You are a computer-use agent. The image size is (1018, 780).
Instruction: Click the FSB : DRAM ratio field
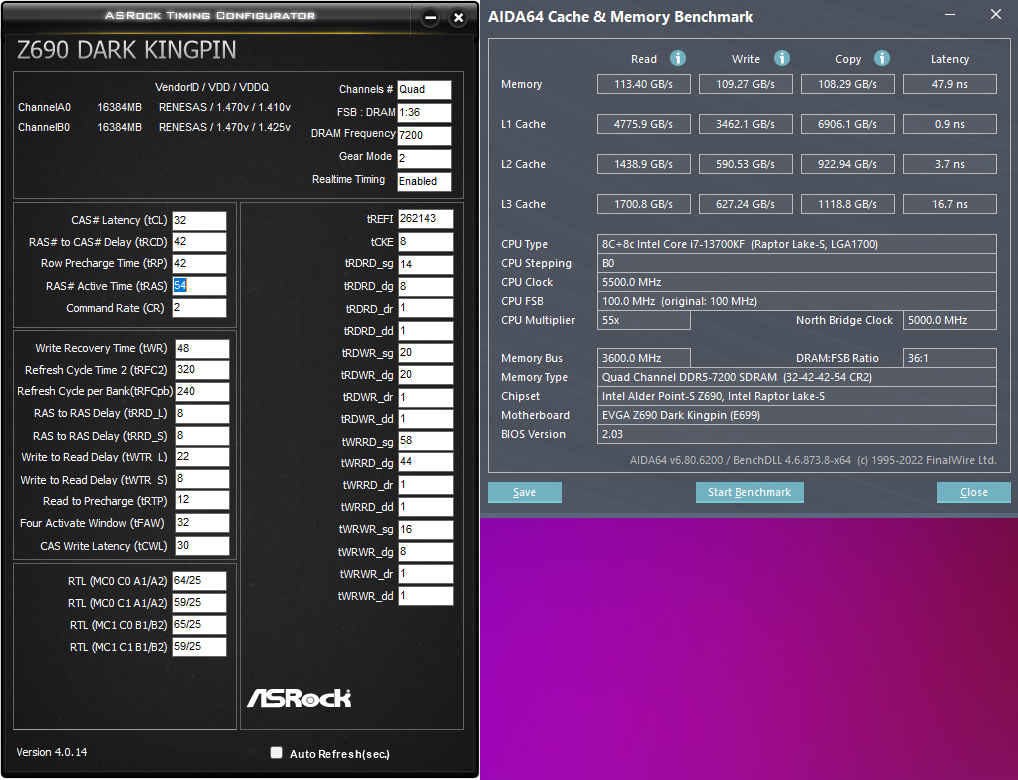point(425,112)
